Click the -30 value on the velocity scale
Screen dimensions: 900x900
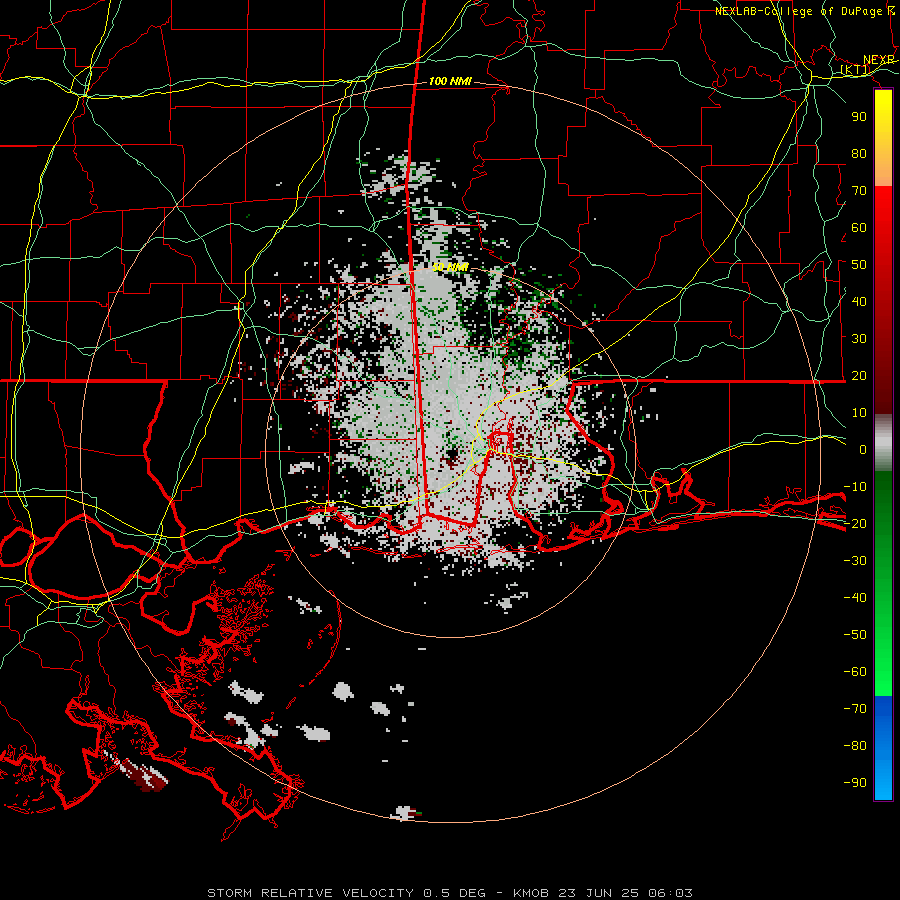pyautogui.click(x=855, y=561)
